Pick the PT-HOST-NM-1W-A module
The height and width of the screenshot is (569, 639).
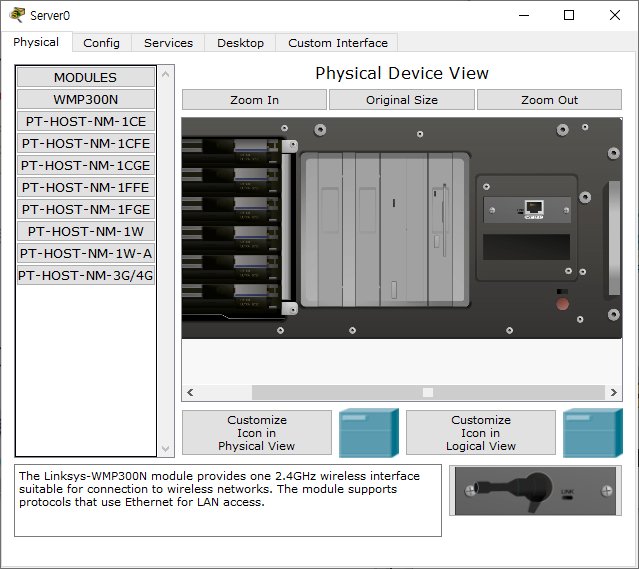click(86, 253)
